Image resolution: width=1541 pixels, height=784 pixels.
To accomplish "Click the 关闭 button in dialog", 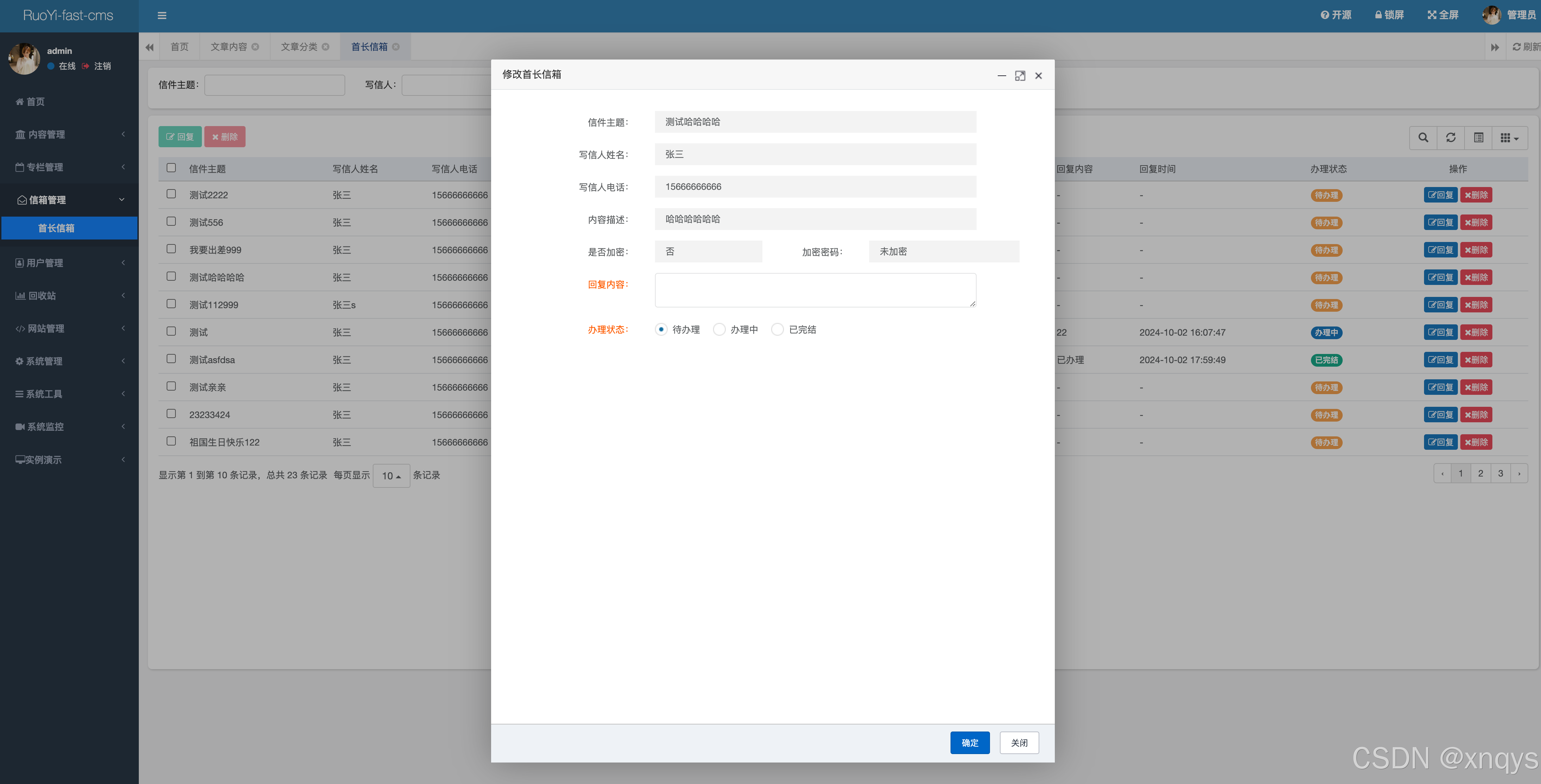I will tap(1019, 742).
